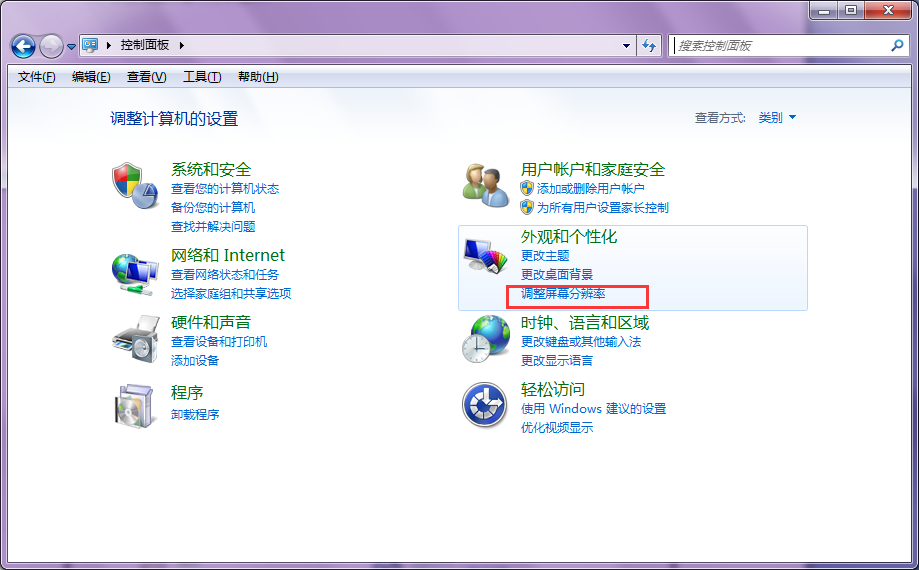Expand the arrow before 控制面板 breadcrumb
The width and height of the screenshot is (919, 570).
tap(108, 45)
